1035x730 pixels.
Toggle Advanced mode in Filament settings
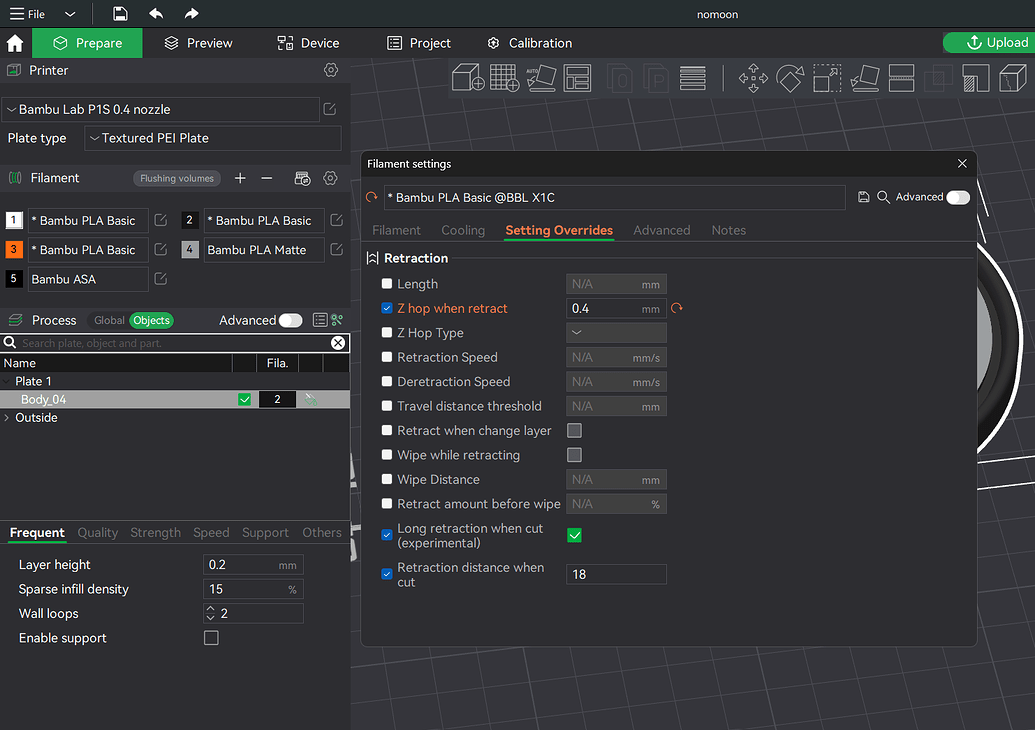(958, 197)
